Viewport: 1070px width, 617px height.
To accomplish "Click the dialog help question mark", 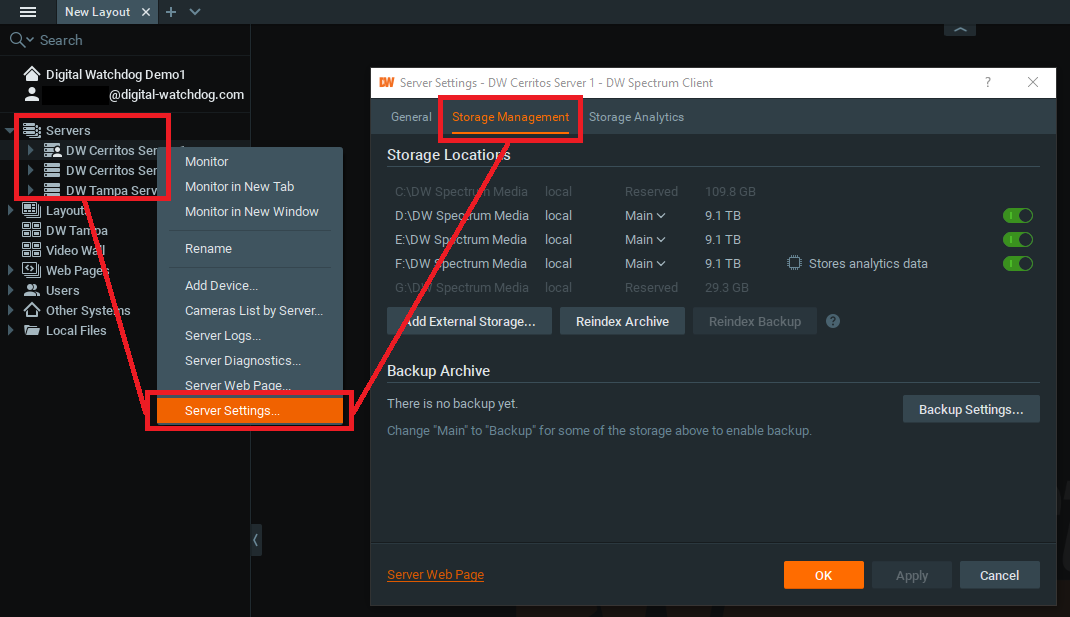I will [x=987, y=83].
